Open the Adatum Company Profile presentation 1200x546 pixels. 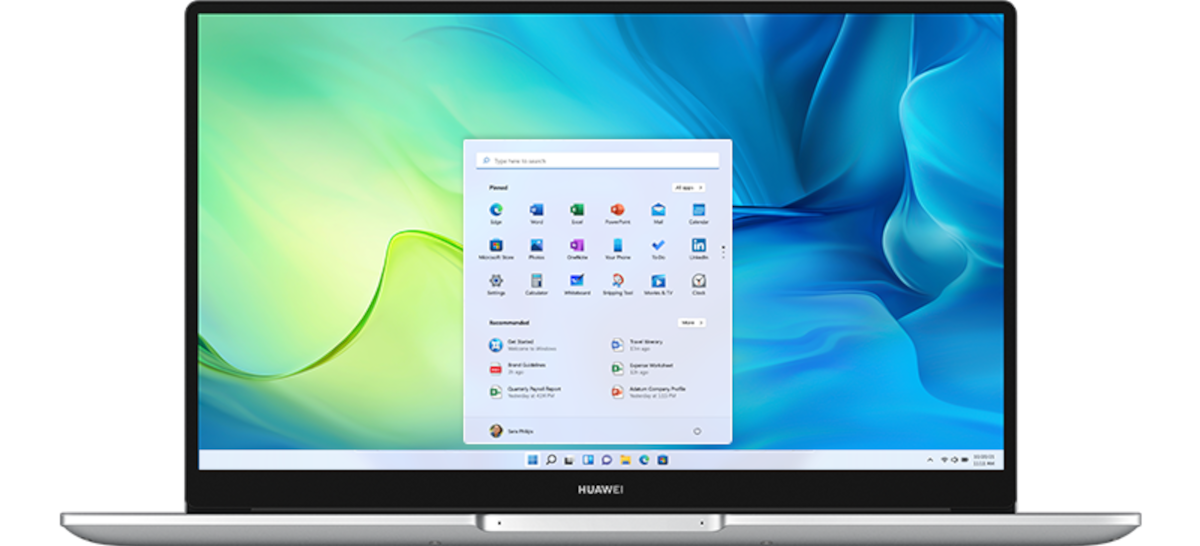648,391
